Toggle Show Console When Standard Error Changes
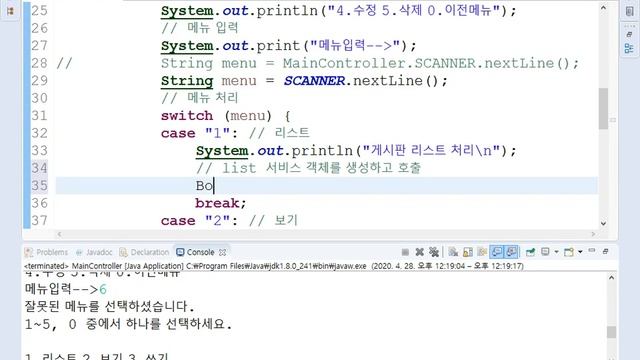Viewport: 640px width, 360px height. coord(511,252)
